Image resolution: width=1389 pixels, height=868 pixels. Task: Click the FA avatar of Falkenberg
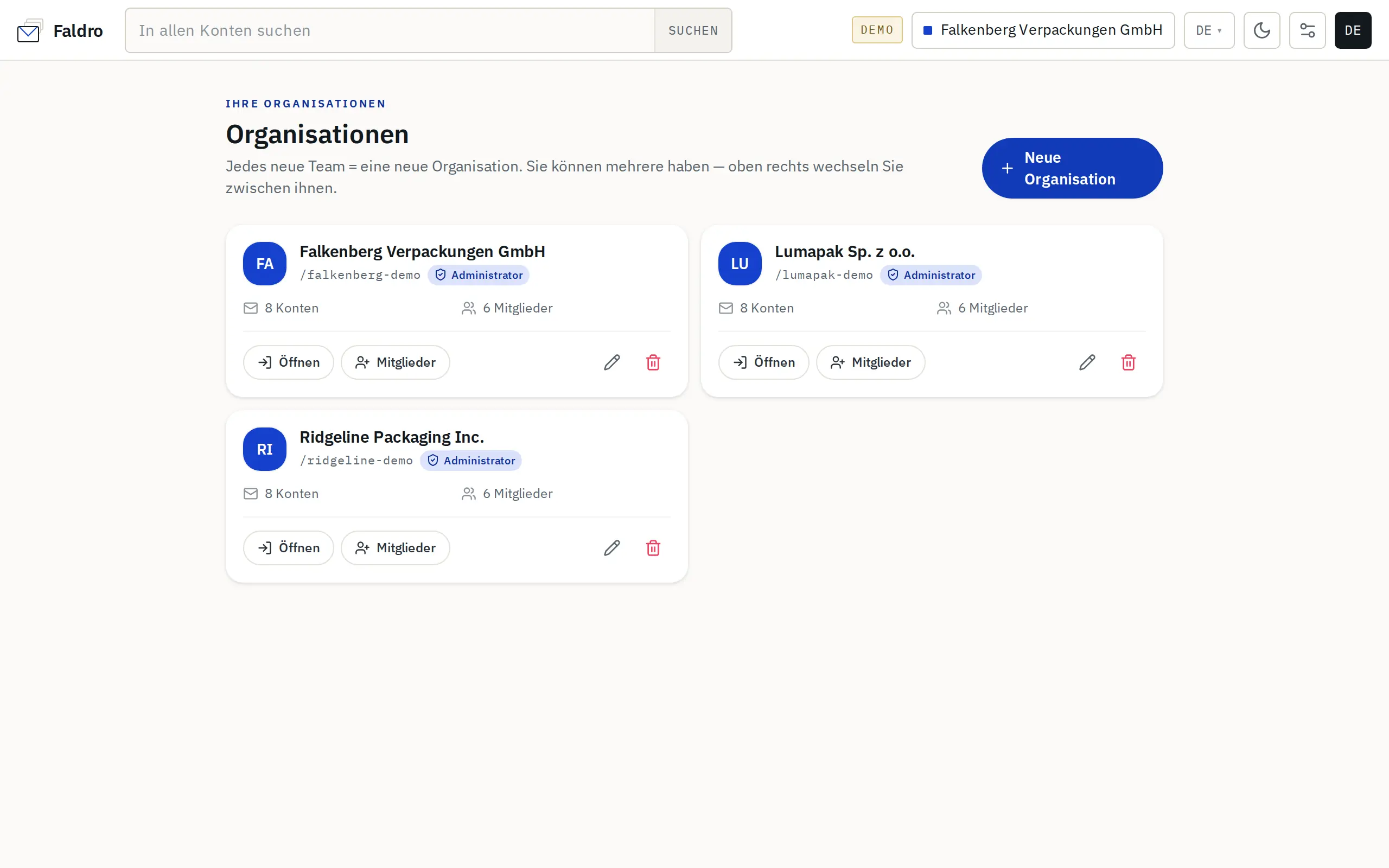(265, 264)
